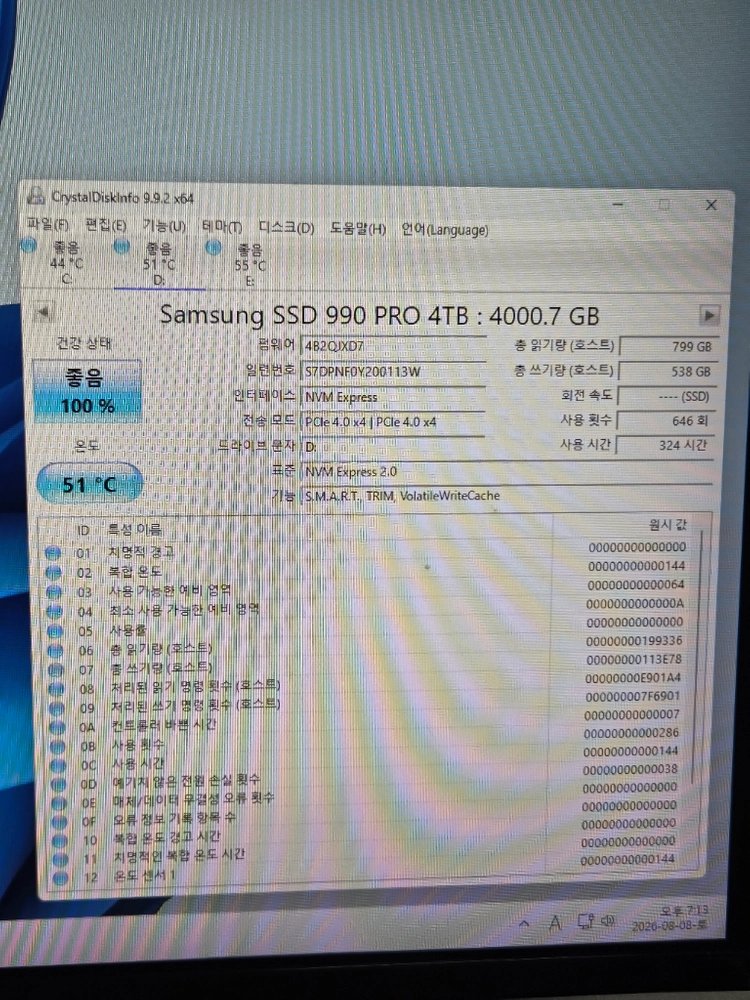Click the standard field NVM Express 2.0
The height and width of the screenshot is (1000, 750).
point(506,471)
